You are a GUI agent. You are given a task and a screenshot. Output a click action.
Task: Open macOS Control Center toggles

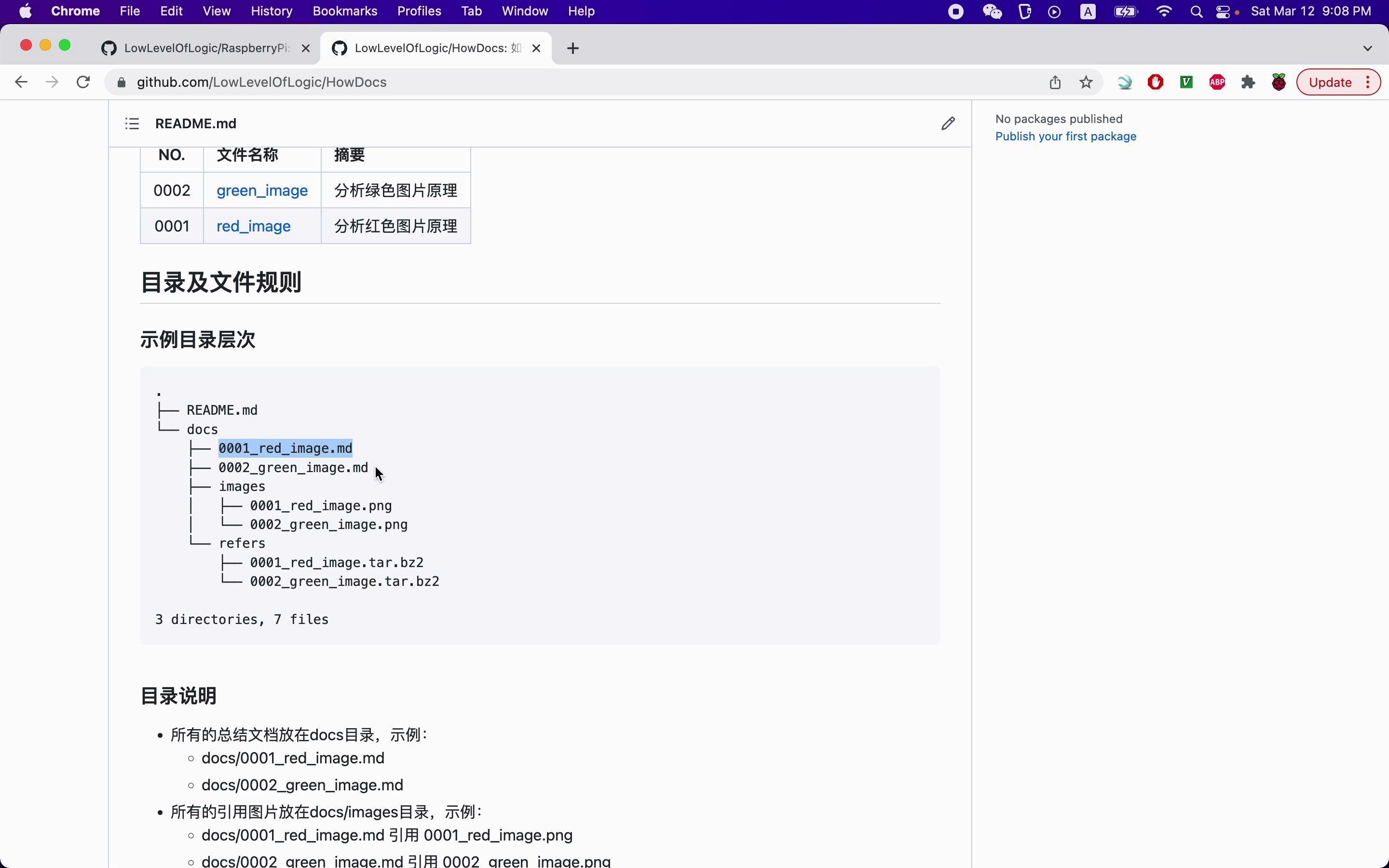pyautogui.click(x=1223, y=12)
